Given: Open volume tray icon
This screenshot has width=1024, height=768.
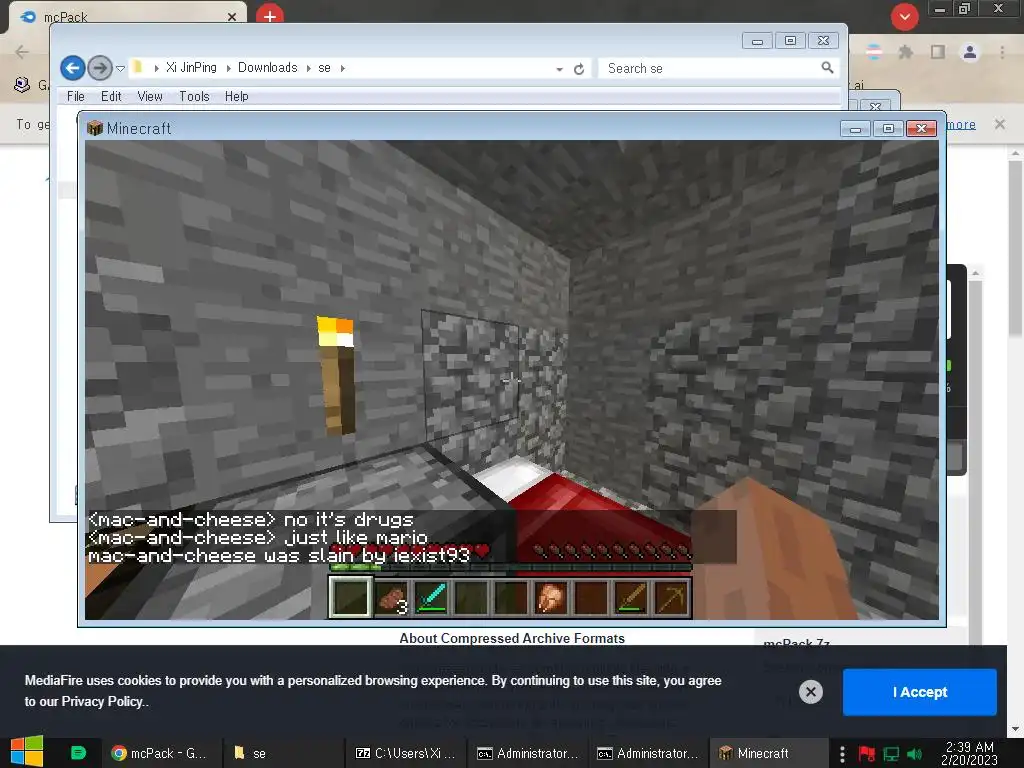Looking at the screenshot, I should (x=914, y=754).
